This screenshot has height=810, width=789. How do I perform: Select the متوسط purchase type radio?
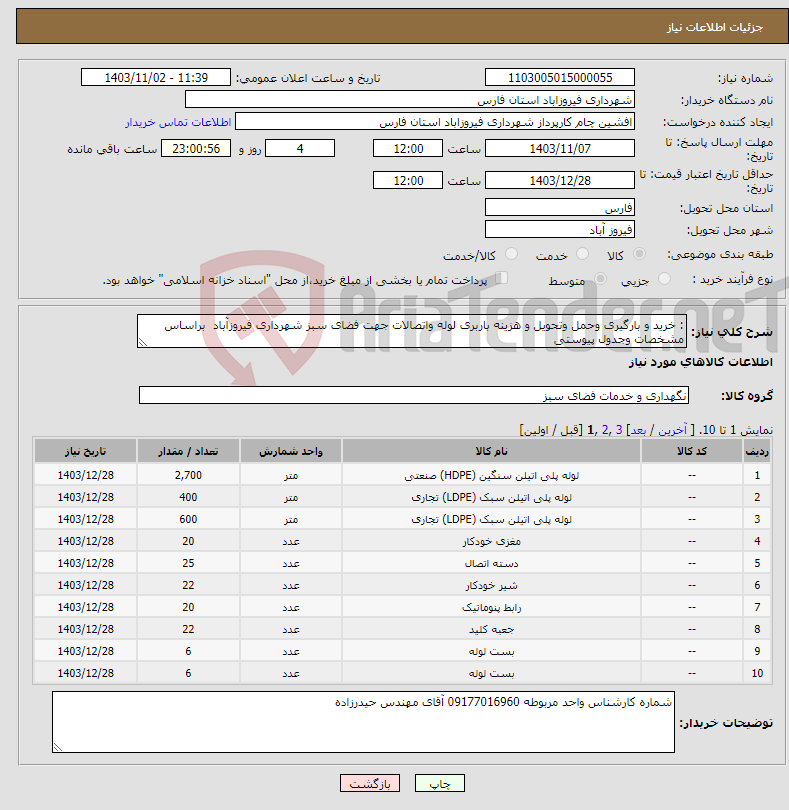600,279
